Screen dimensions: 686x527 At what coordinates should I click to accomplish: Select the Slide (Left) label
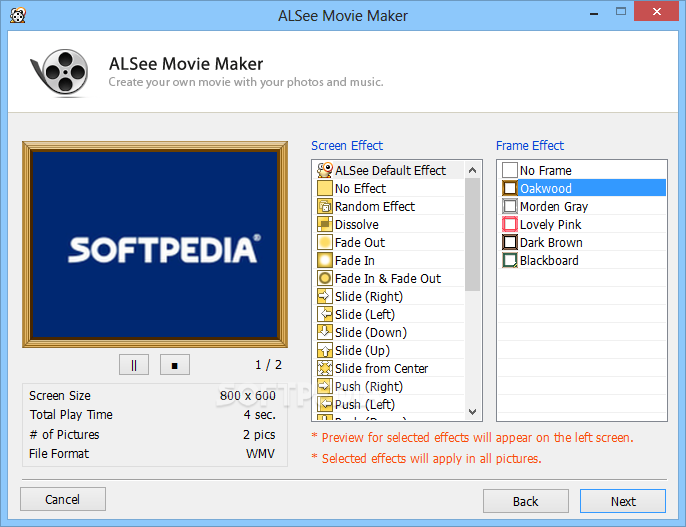[365, 314]
